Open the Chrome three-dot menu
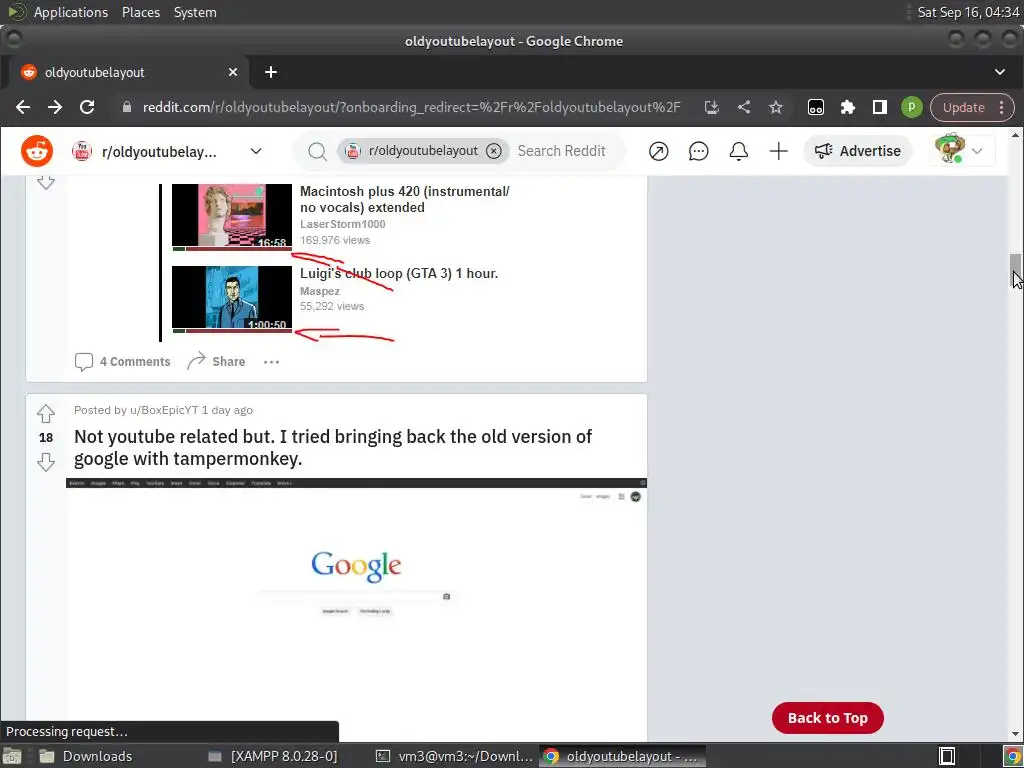1024x768 pixels. tap(1001, 107)
